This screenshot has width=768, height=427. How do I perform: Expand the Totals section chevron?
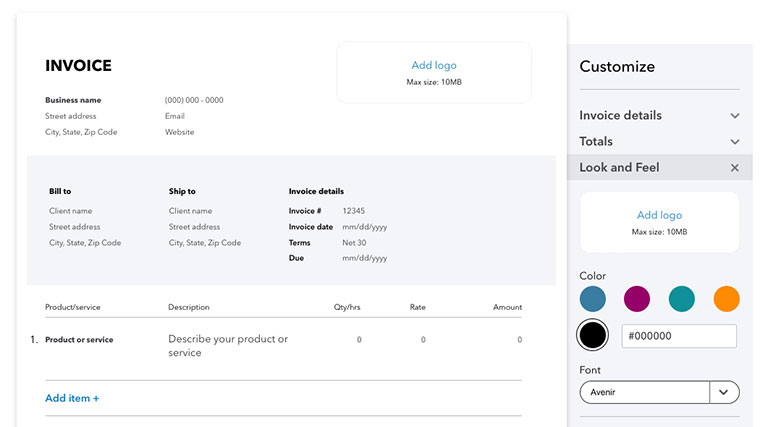coord(735,142)
